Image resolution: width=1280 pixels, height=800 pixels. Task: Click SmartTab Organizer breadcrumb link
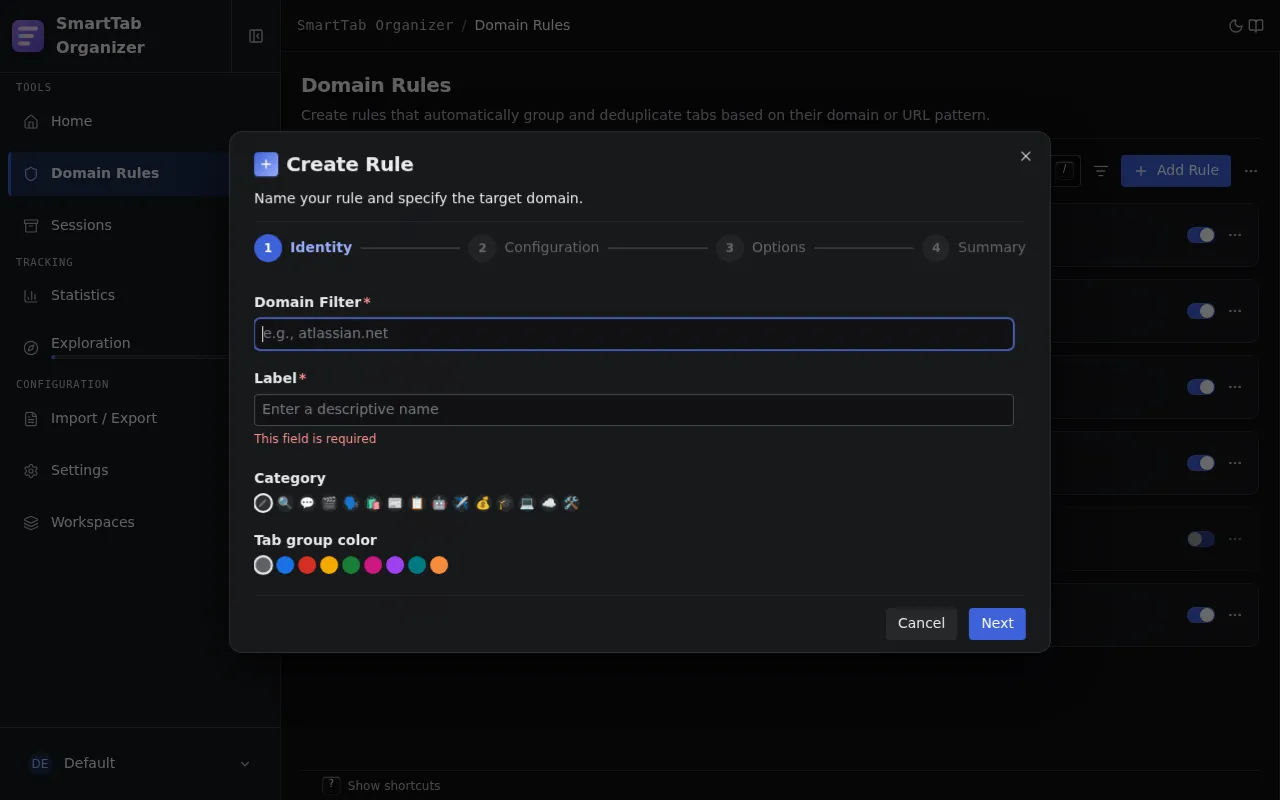(x=375, y=26)
